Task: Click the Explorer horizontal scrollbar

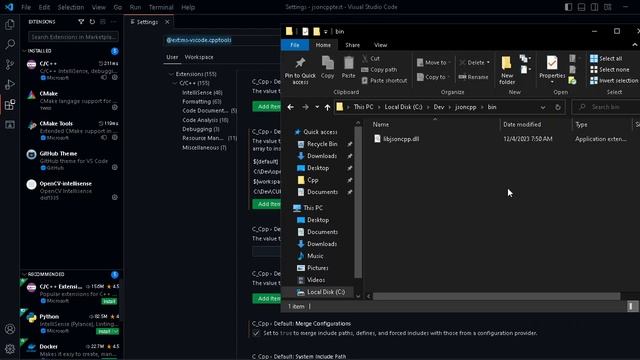Action: coord(496,296)
